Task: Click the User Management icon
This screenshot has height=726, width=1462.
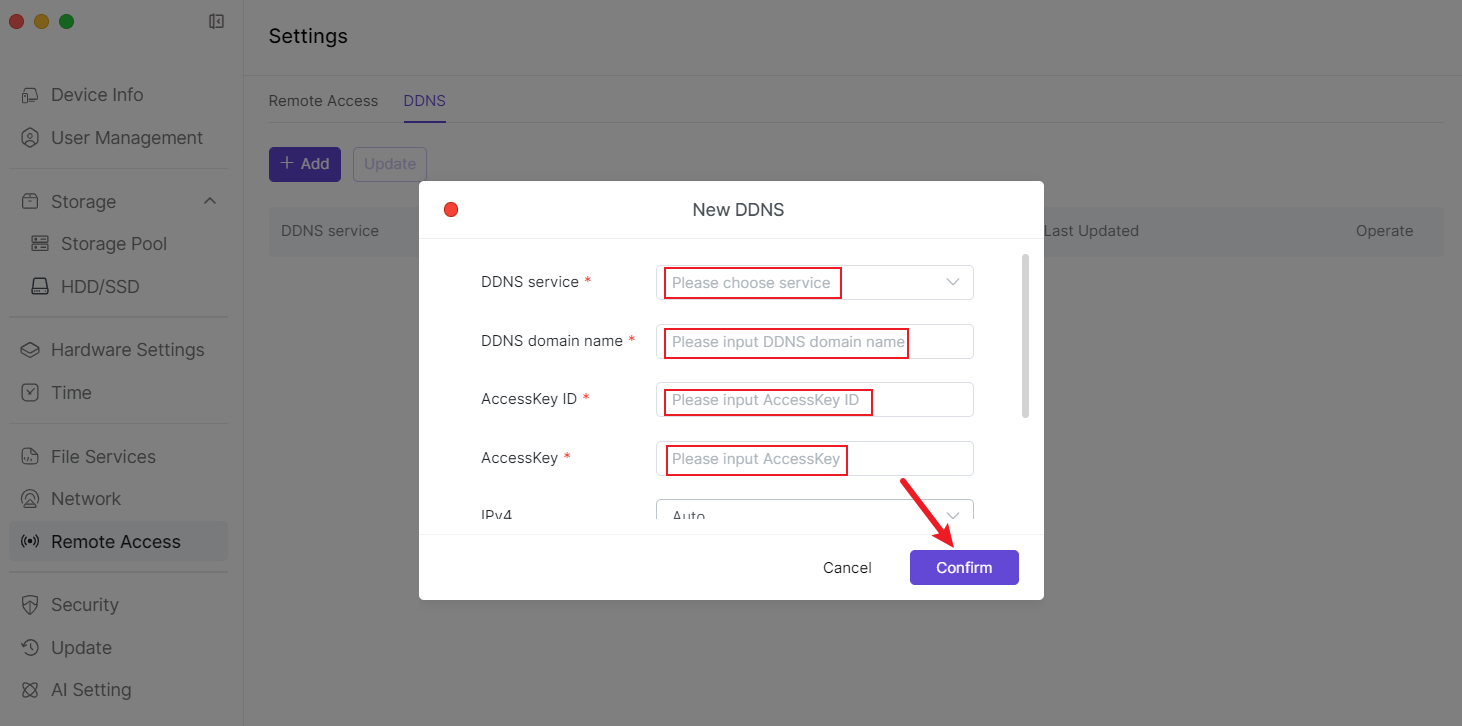Action: (30, 138)
